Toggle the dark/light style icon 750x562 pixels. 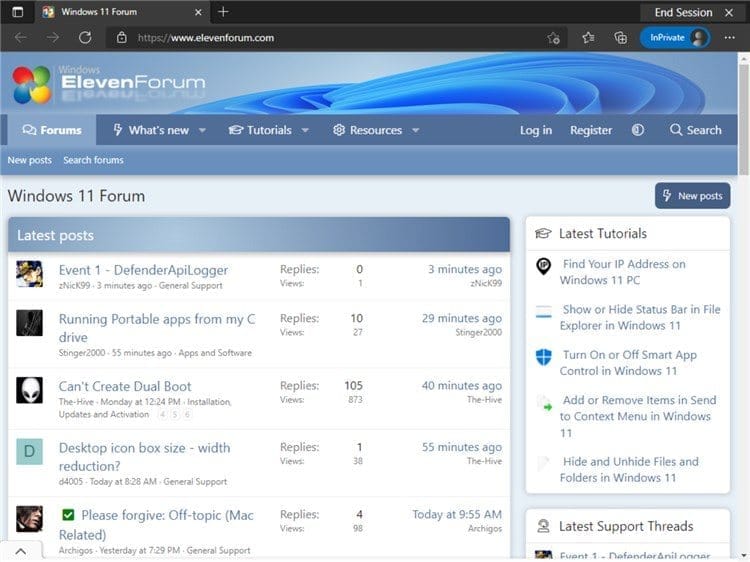click(x=638, y=130)
